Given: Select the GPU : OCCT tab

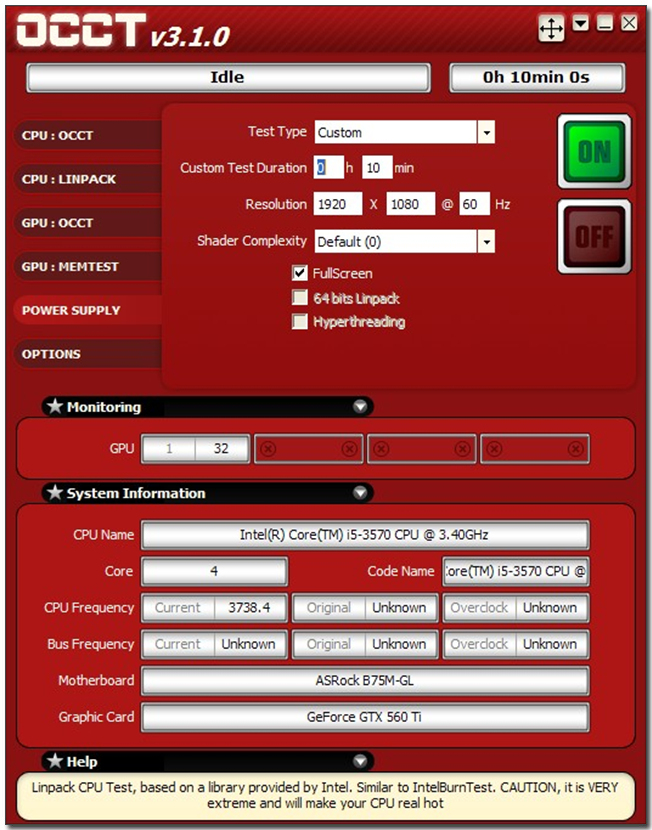Looking at the screenshot, I should click(x=88, y=223).
